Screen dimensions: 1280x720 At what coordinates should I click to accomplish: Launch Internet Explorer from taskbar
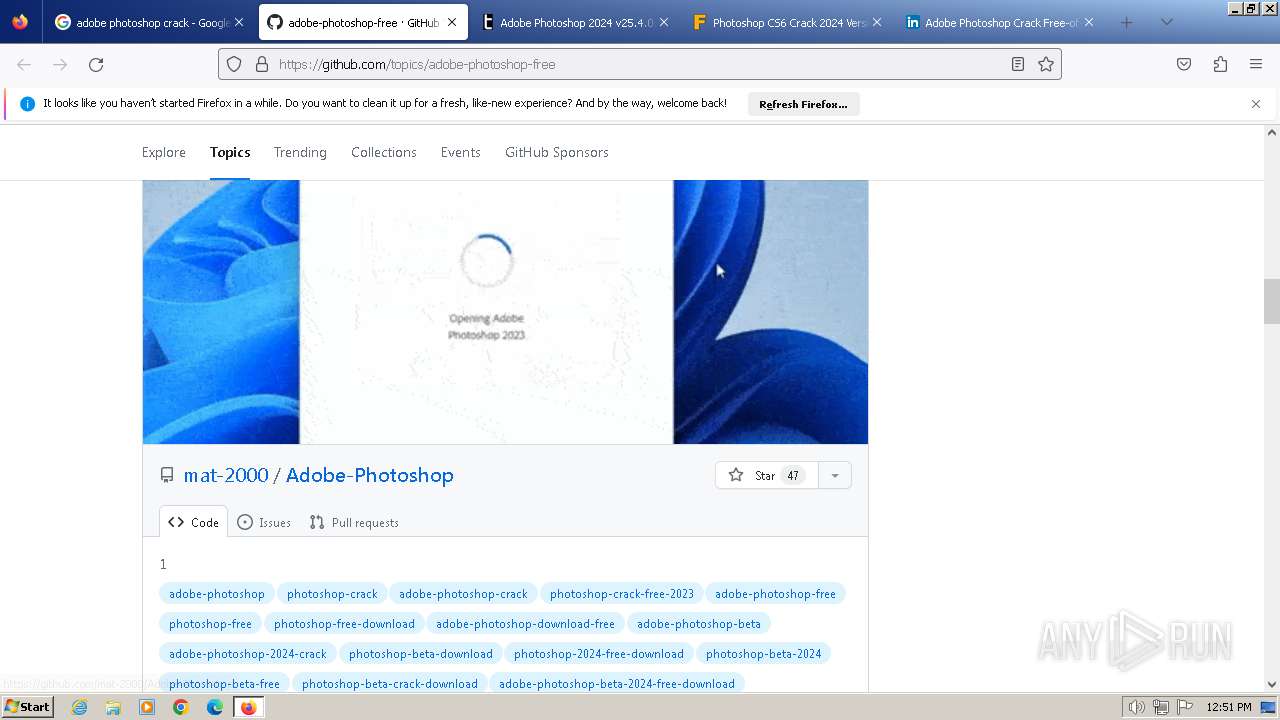coord(79,707)
